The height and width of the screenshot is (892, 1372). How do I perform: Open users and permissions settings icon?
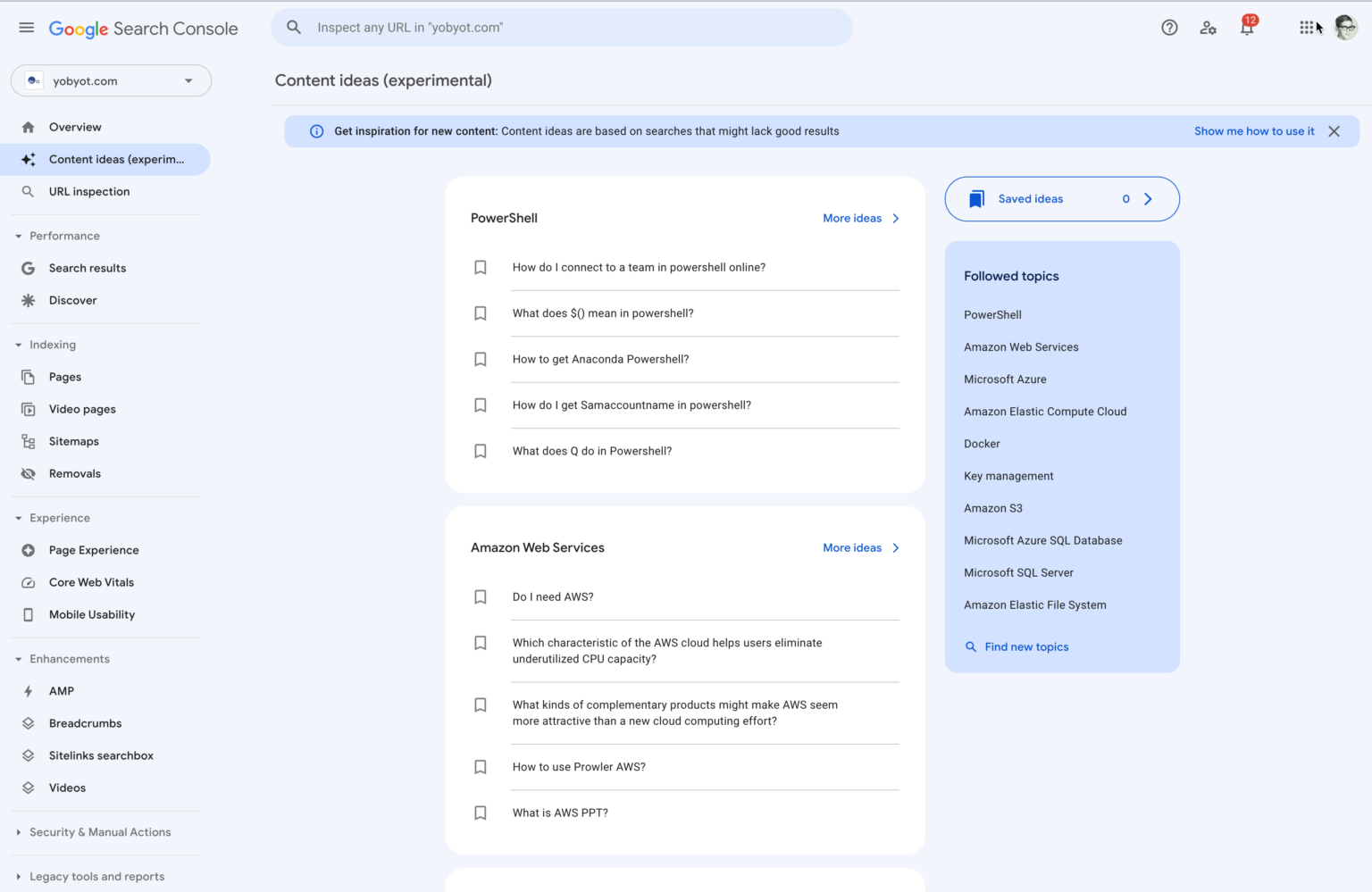pyautogui.click(x=1209, y=28)
